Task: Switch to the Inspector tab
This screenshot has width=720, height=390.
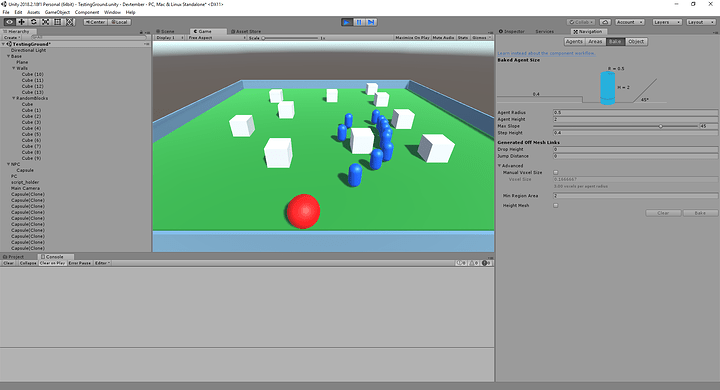Action: [x=512, y=31]
